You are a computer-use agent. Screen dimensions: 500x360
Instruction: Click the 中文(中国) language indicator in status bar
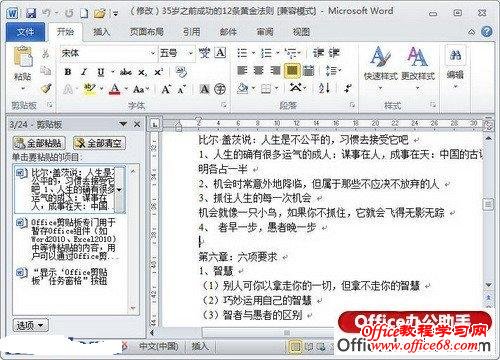(158, 346)
